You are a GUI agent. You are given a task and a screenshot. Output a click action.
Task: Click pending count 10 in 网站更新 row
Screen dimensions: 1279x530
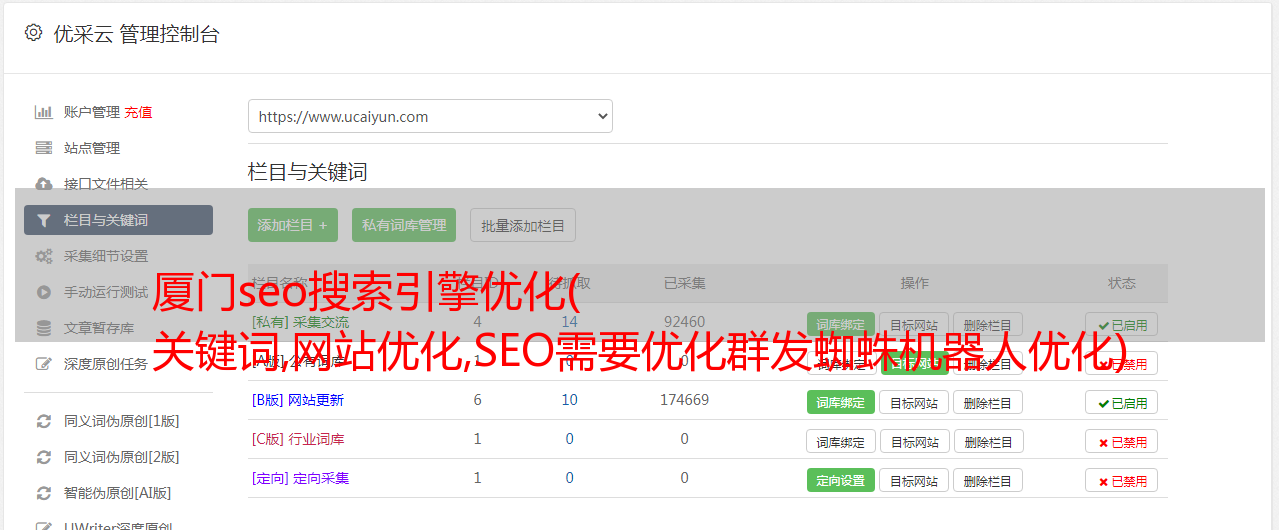(569, 400)
